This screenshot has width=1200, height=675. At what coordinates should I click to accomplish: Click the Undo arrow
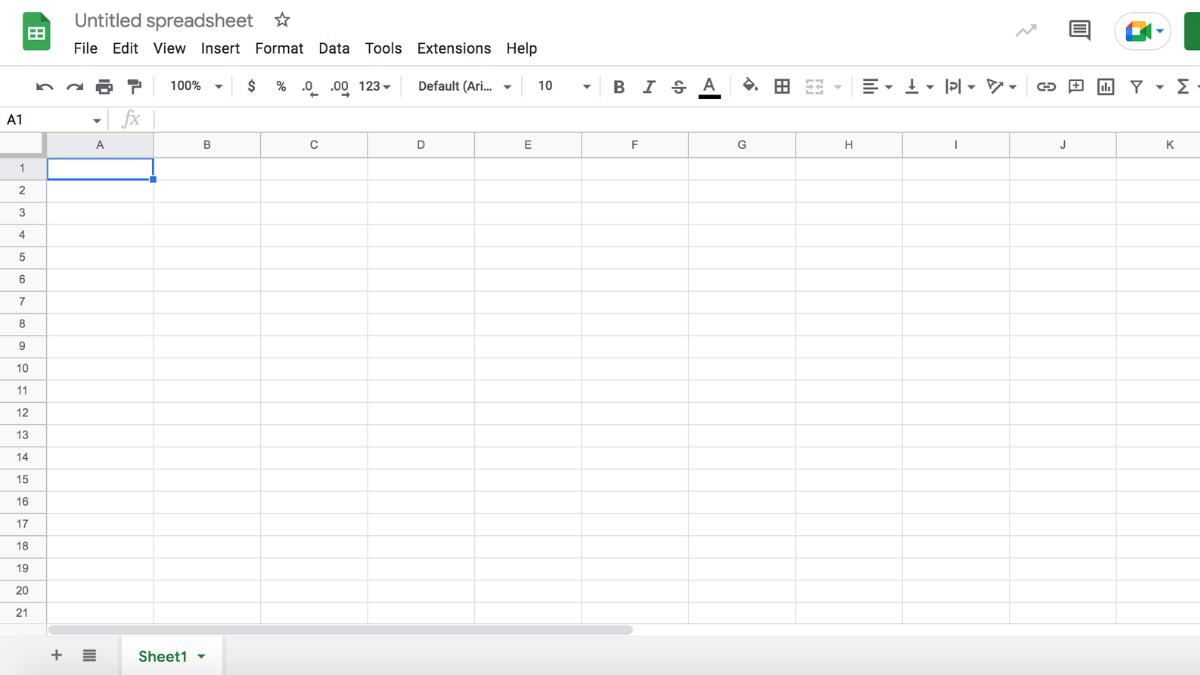coord(44,86)
